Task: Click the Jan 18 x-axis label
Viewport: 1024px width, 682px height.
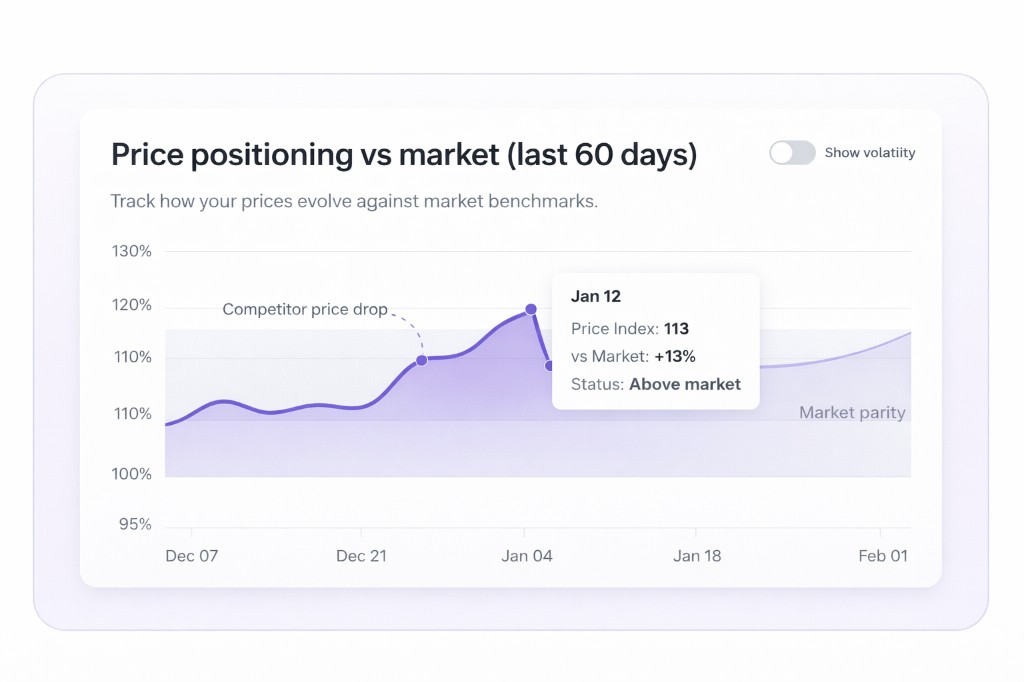Action: (x=697, y=556)
